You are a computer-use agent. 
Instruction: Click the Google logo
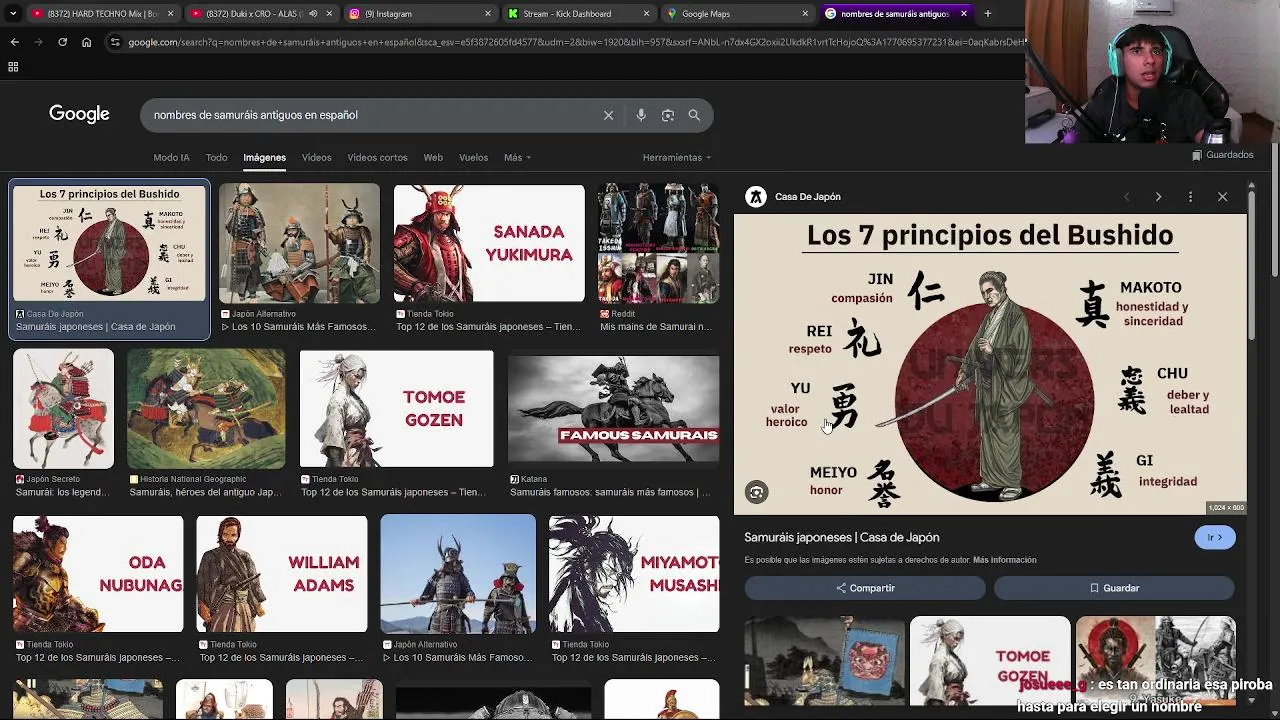[79, 114]
